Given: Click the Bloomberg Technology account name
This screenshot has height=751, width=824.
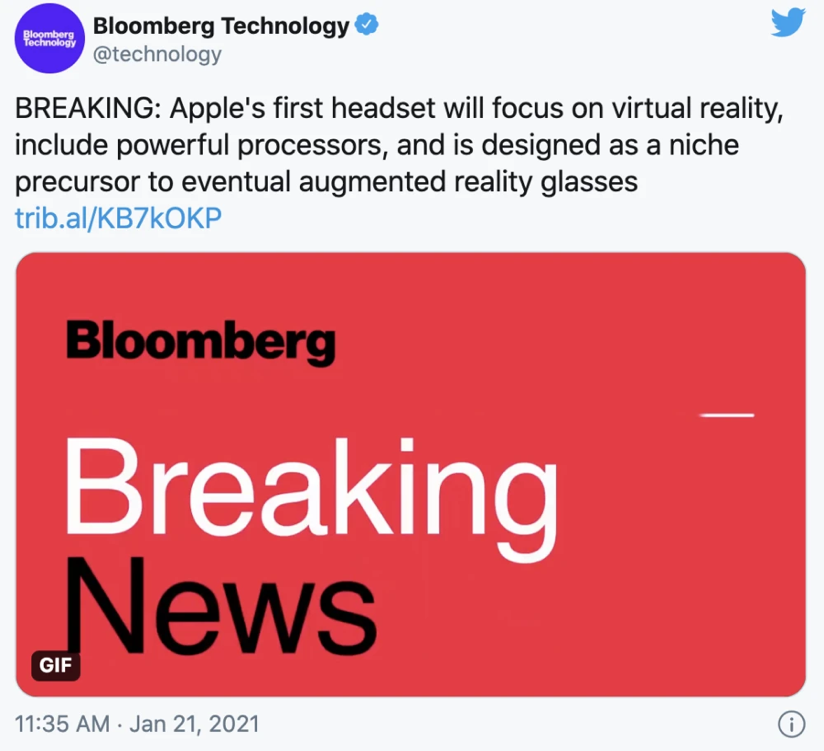Looking at the screenshot, I should (x=220, y=27).
